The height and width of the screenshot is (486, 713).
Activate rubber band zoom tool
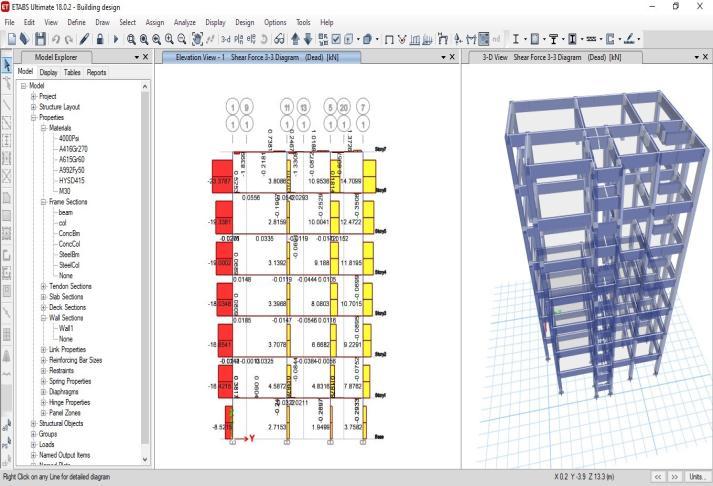click(131, 40)
